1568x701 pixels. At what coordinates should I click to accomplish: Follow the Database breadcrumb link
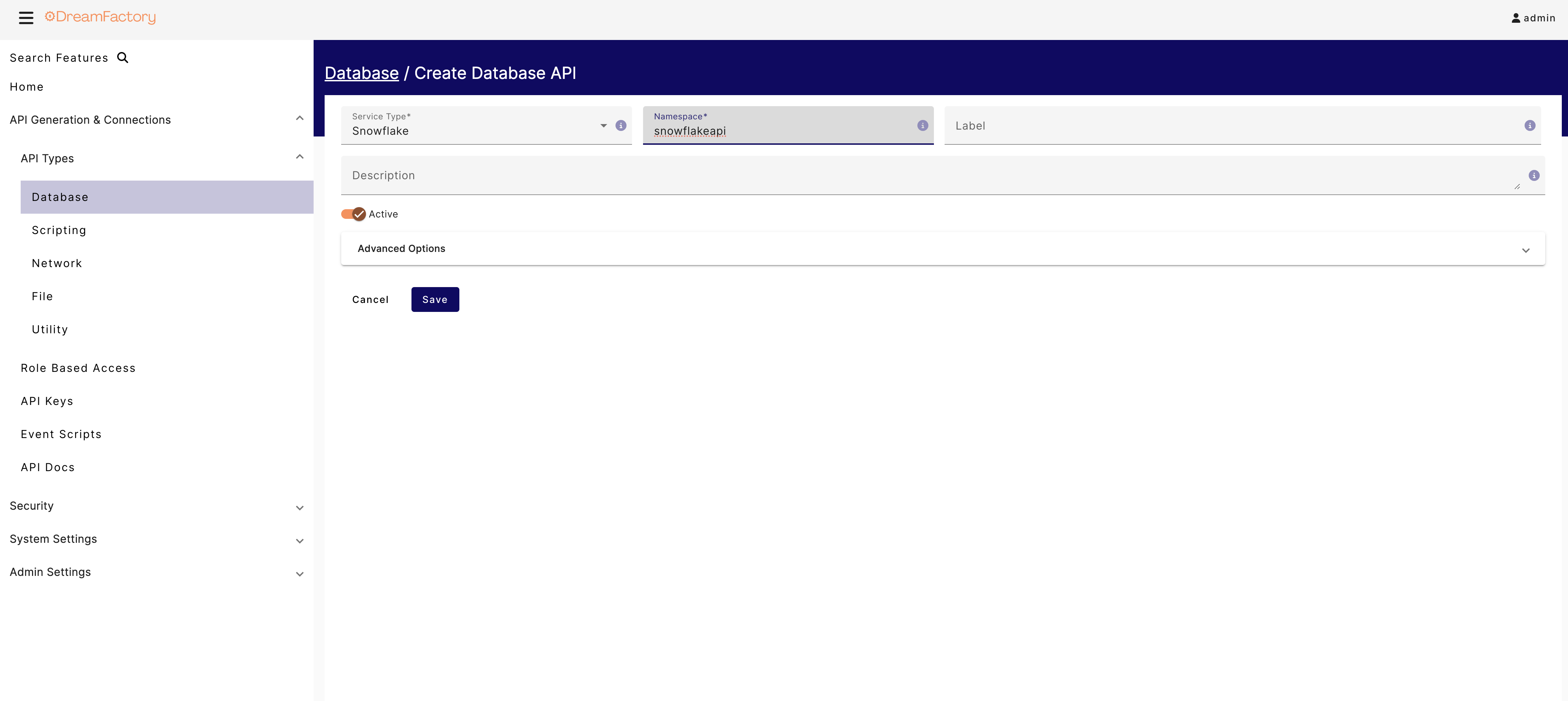point(362,73)
